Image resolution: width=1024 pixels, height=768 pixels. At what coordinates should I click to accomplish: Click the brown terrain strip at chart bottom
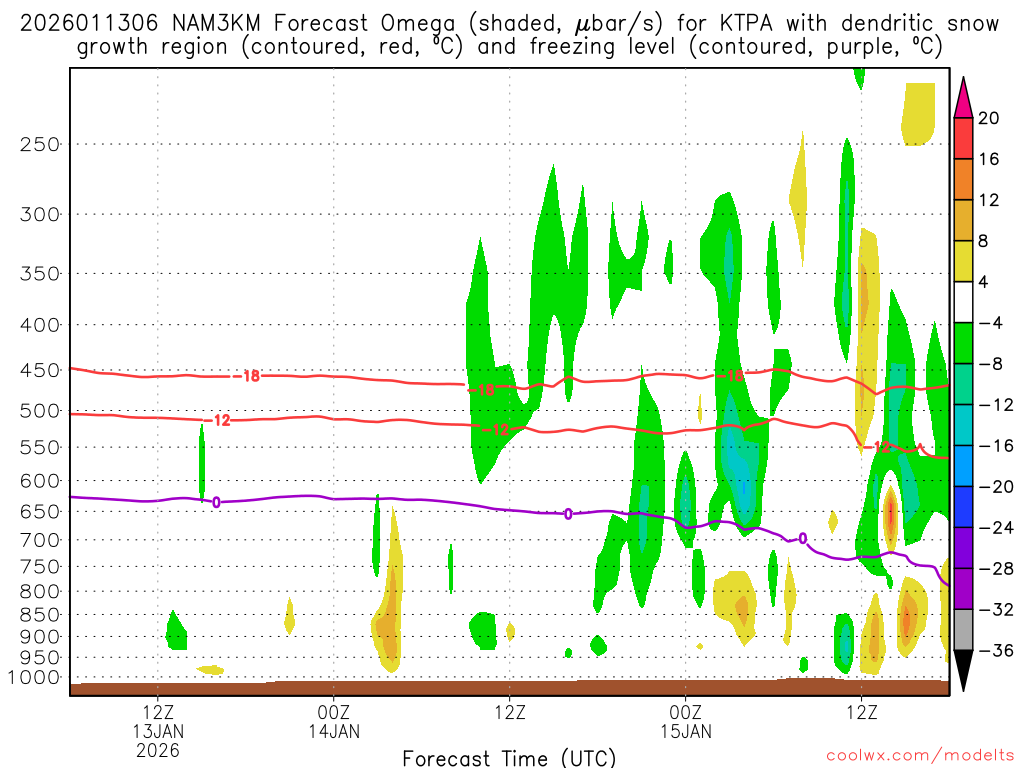[x=509, y=687]
